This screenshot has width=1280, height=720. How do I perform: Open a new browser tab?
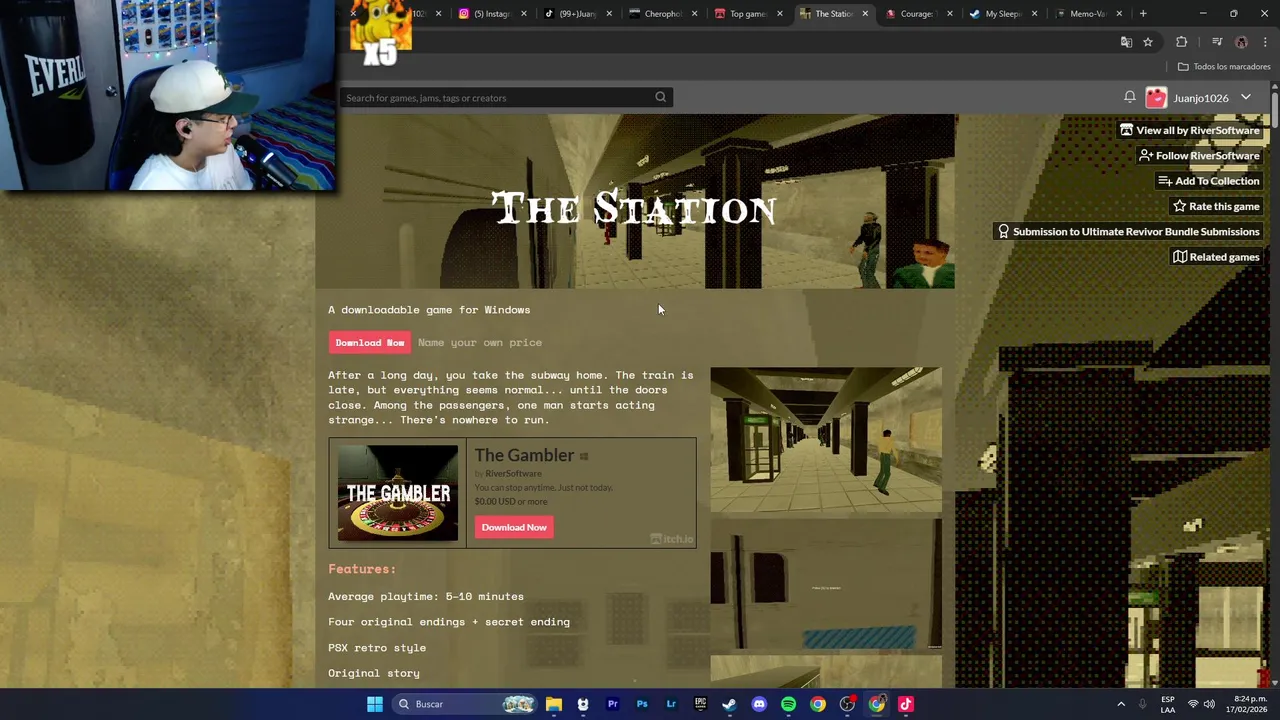[x=1143, y=13]
